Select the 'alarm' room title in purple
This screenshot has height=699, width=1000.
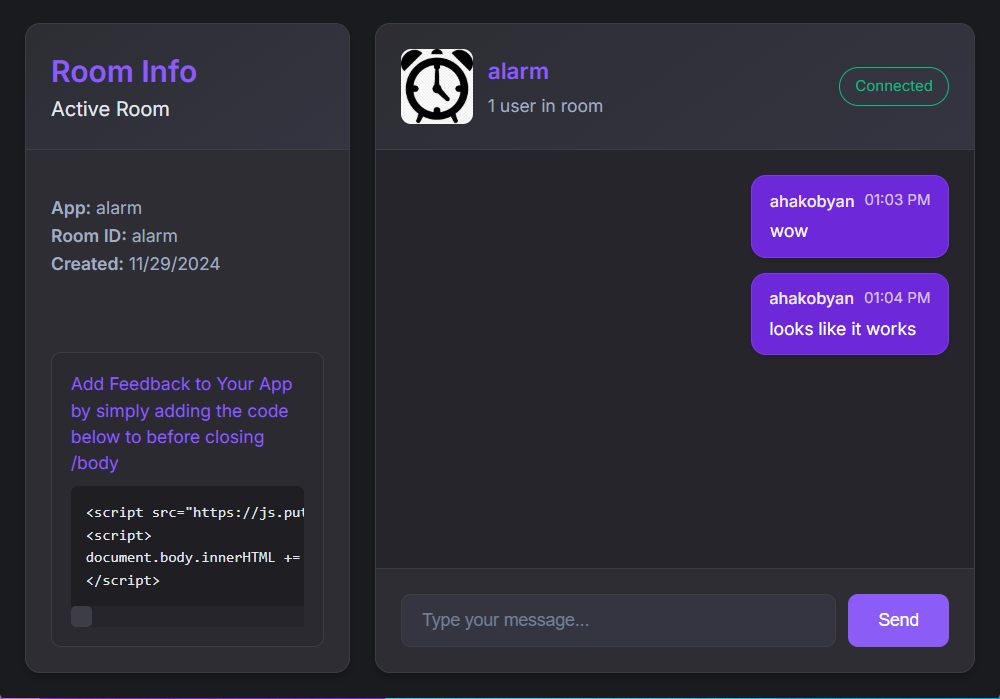pos(518,71)
